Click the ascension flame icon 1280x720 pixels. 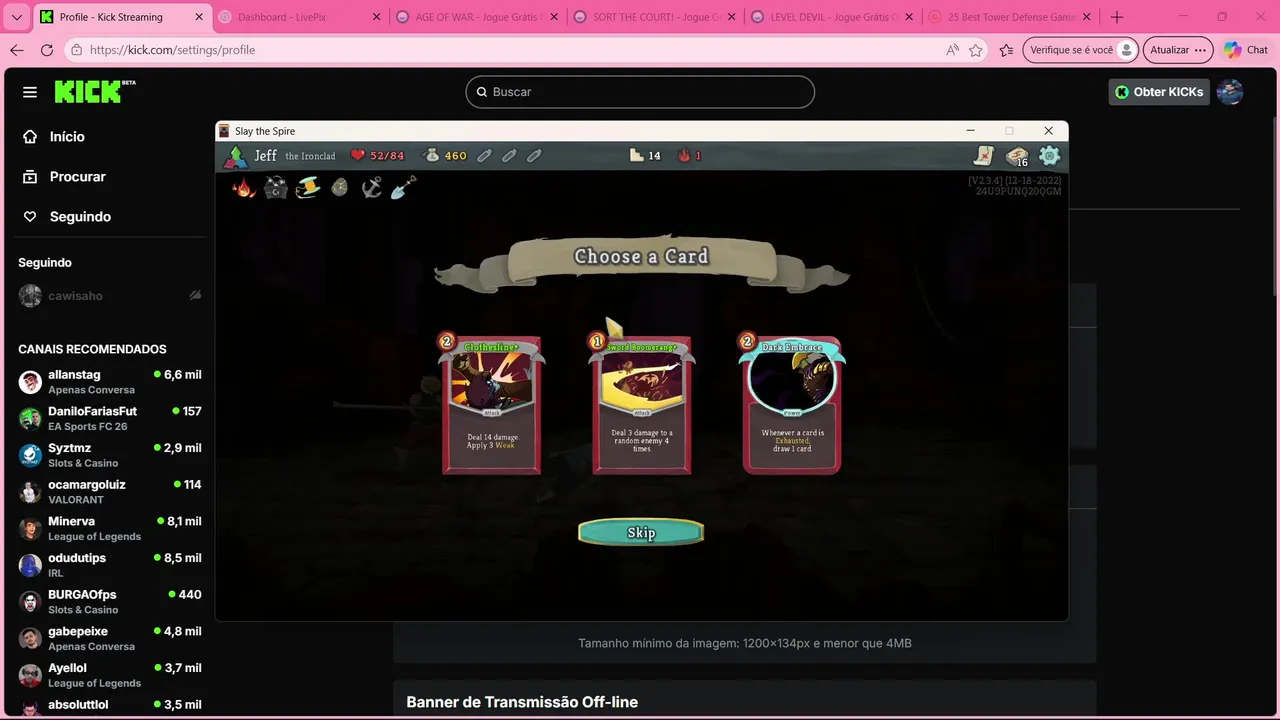pyautogui.click(x=684, y=155)
